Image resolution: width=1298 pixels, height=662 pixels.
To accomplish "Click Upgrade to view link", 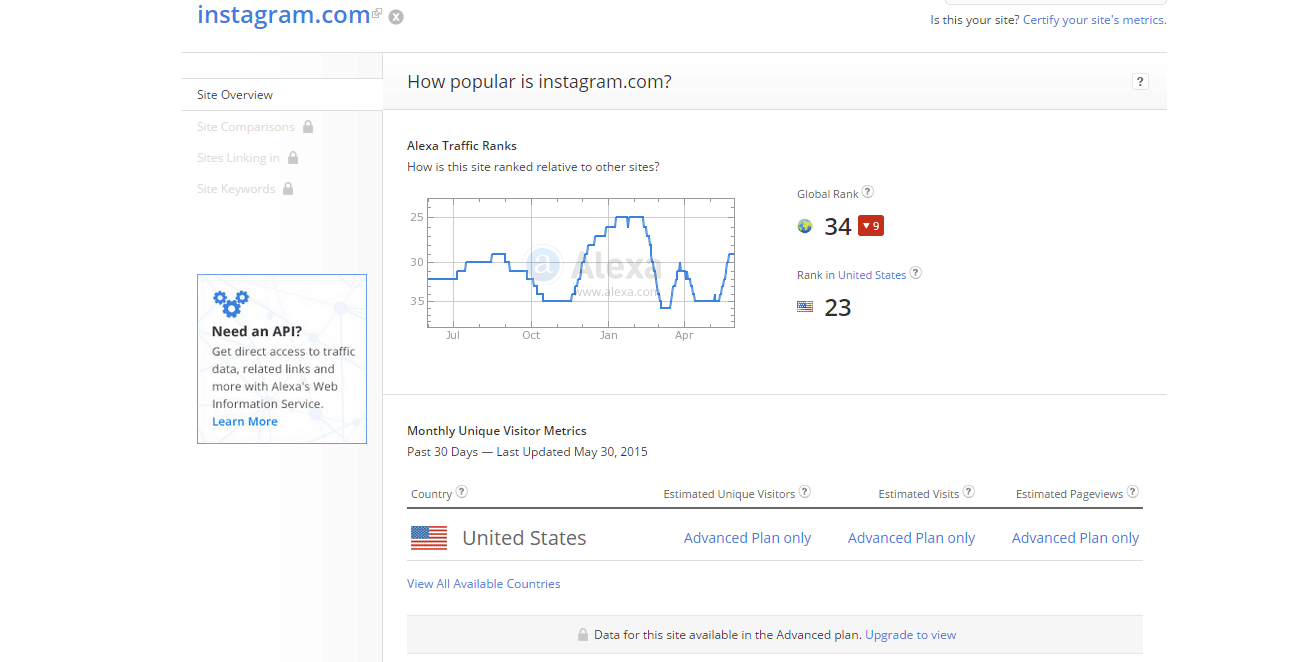I will click(x=911, y=635).
